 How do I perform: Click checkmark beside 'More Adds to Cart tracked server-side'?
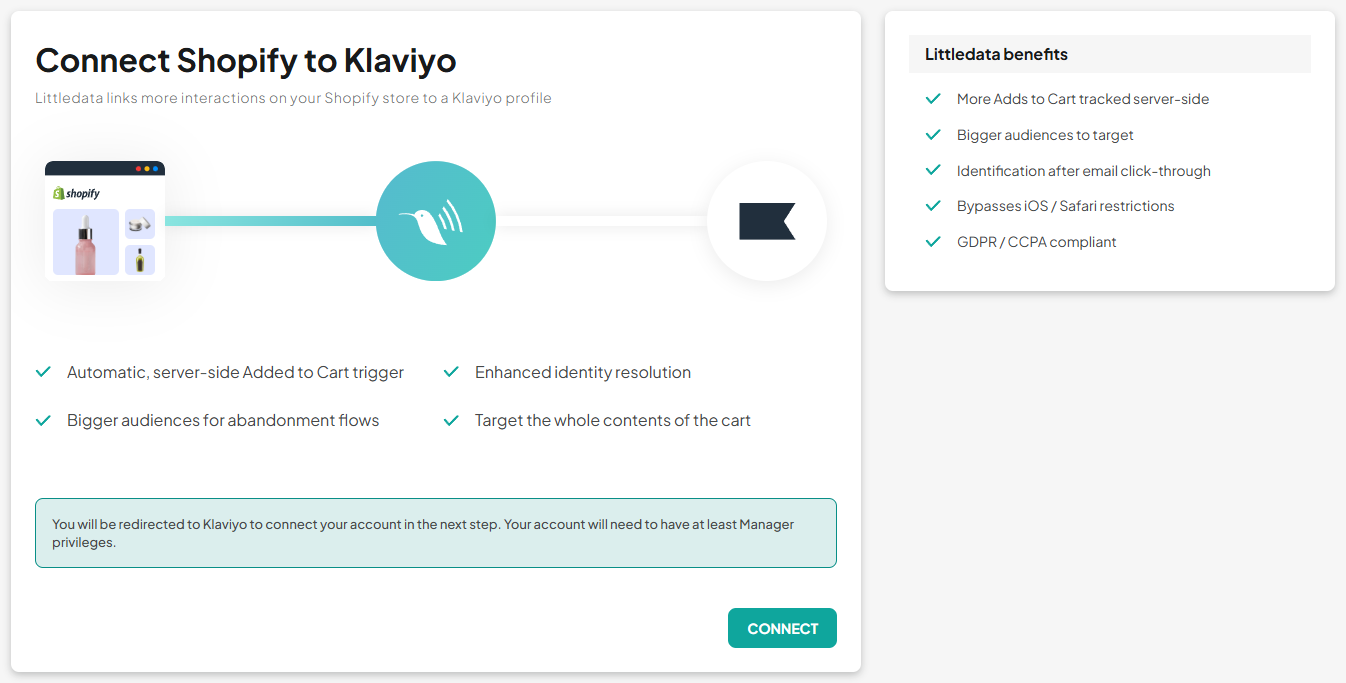click(933, 99)
